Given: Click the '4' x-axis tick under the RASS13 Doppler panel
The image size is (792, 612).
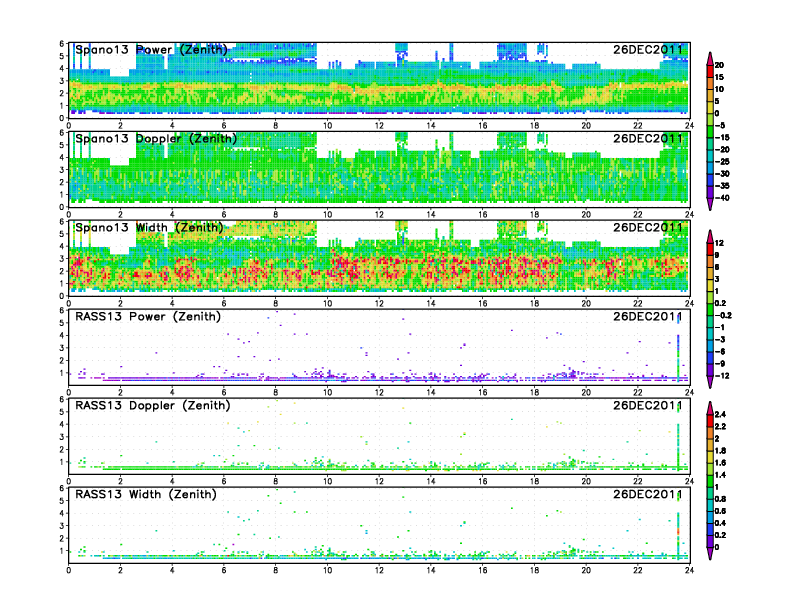Looking at the screenshot, I should pyautogui.click(x=172, y=481).
